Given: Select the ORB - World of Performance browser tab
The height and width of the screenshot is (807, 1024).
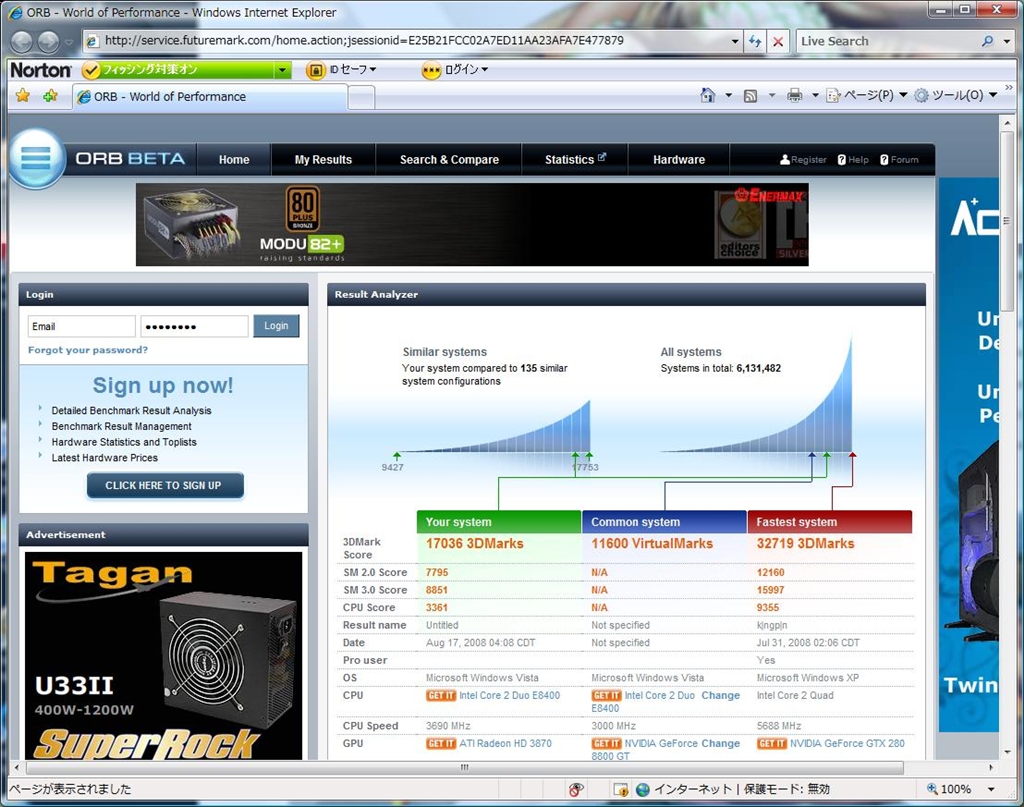Looking at the screenshot, I should (x=209, y=97).
